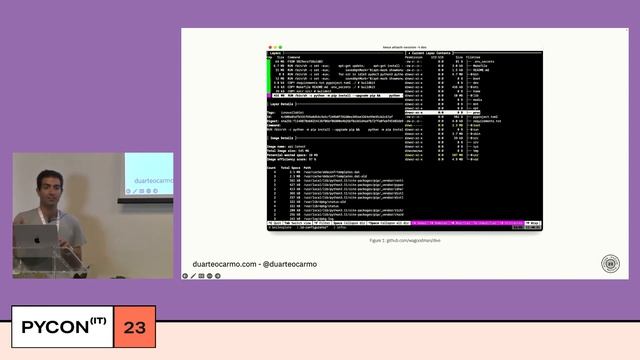Select the highlighted pip install layer row

pos(337,96)
